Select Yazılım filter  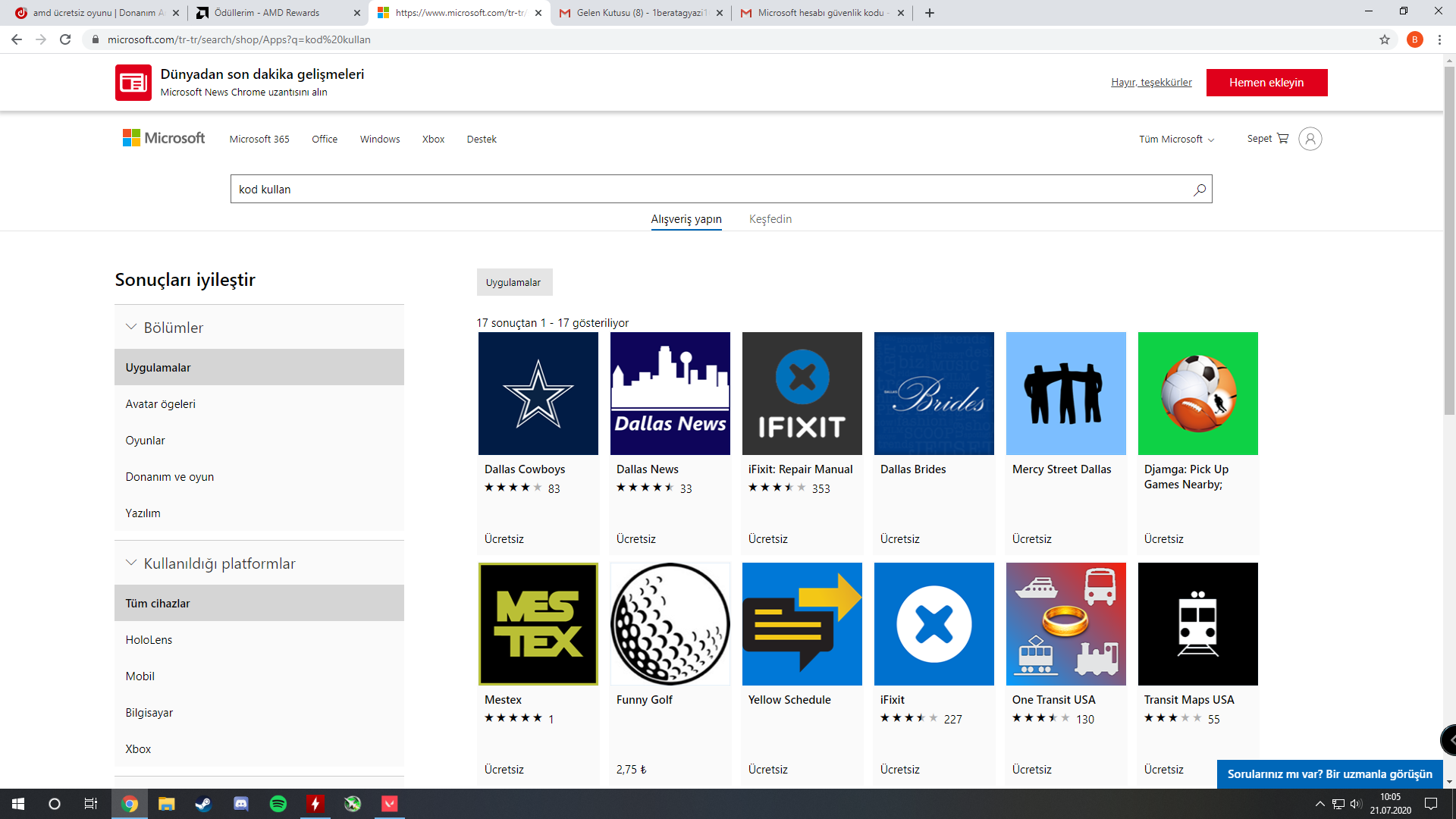click(x=259, y=513)
